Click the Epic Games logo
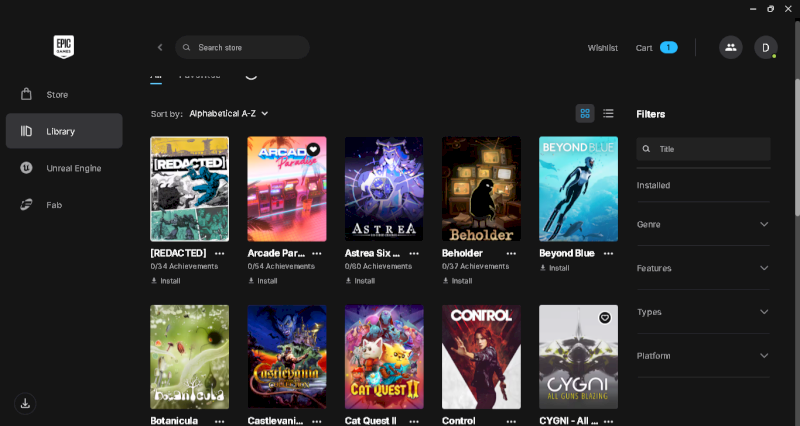This screenshot has height=426, width=800. 64,47
